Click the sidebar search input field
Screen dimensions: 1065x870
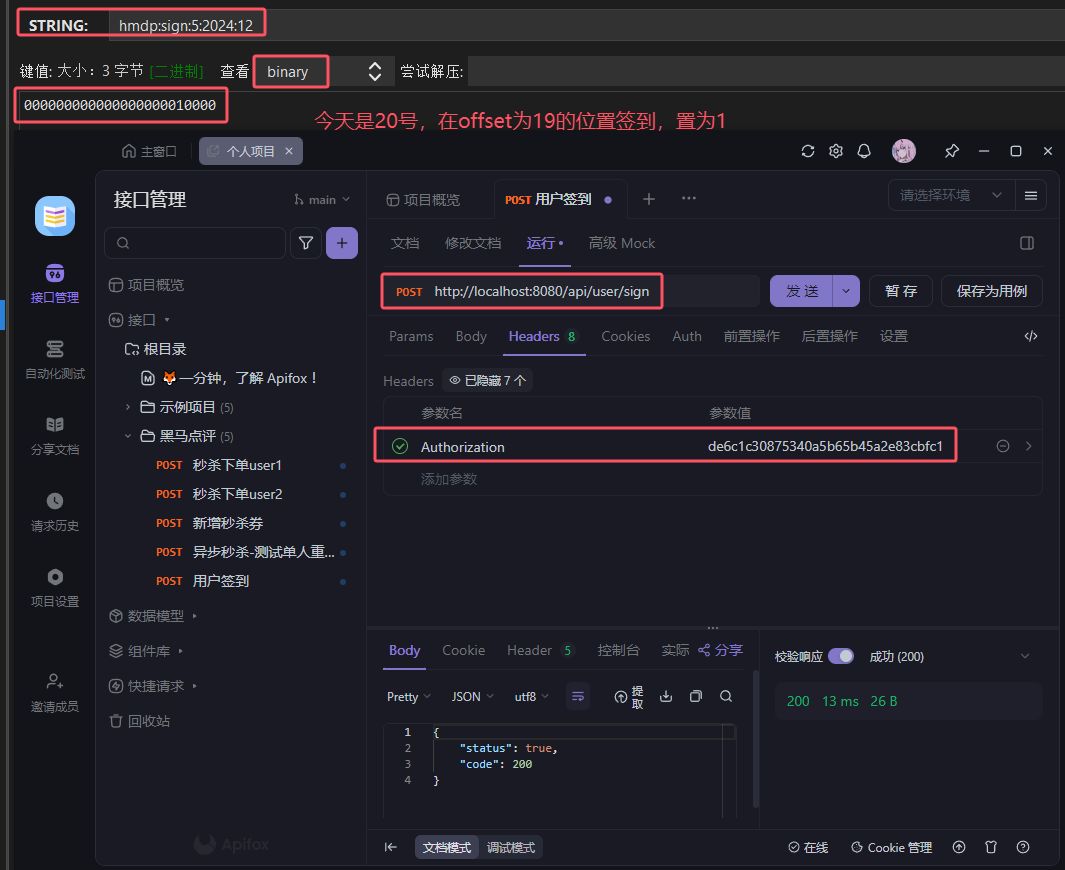pyautogui.click(x=195, y=243)
